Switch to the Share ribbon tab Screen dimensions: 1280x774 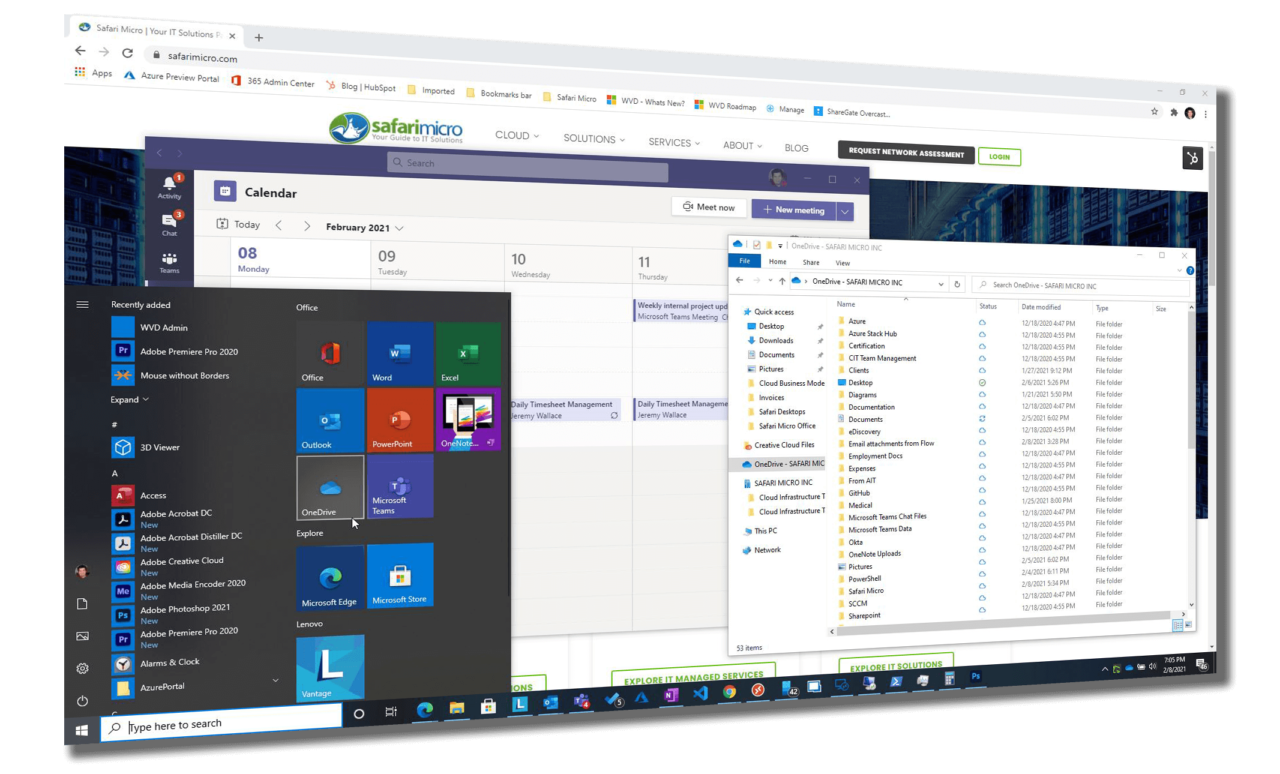pyautogui.click(x=810, y=263)
